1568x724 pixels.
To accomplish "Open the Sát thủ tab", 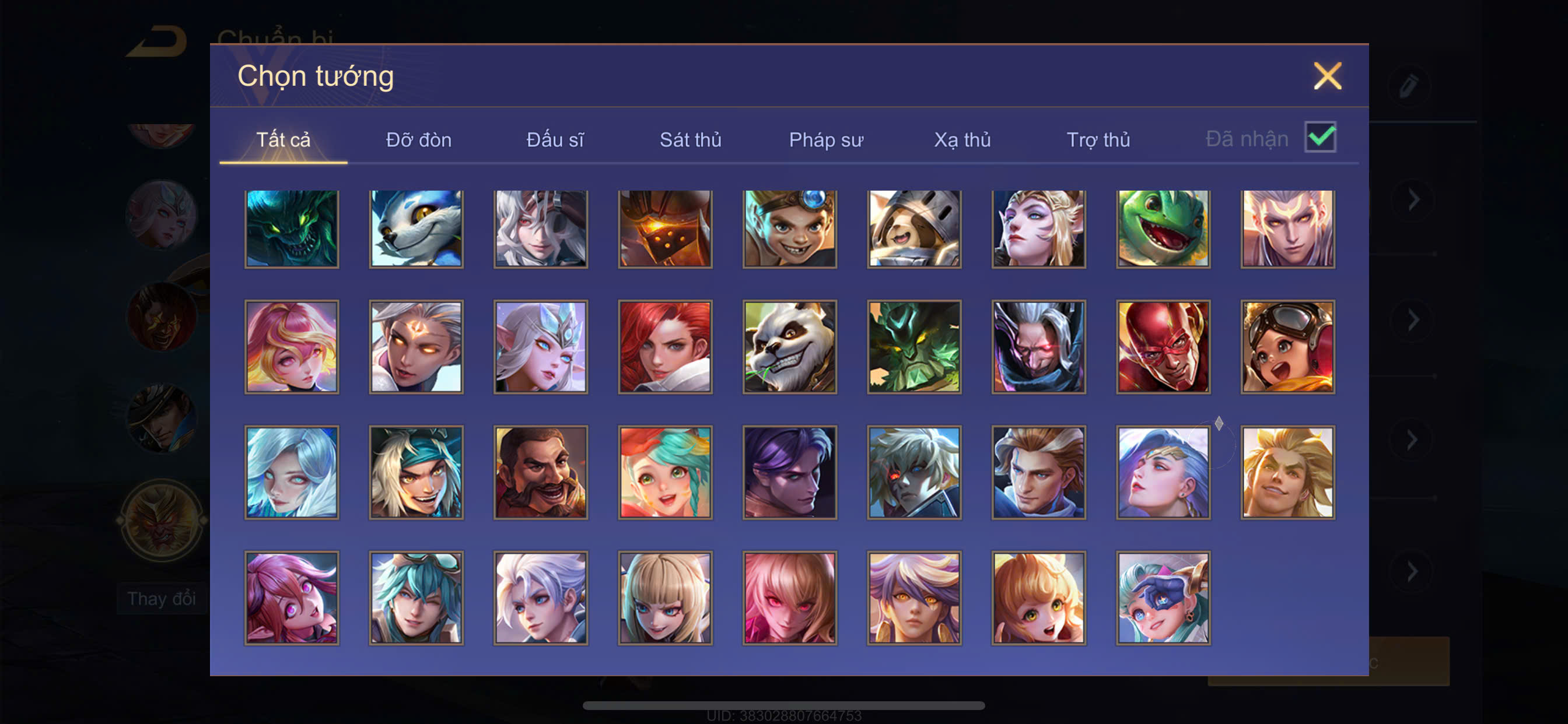I will coord(690,140).
